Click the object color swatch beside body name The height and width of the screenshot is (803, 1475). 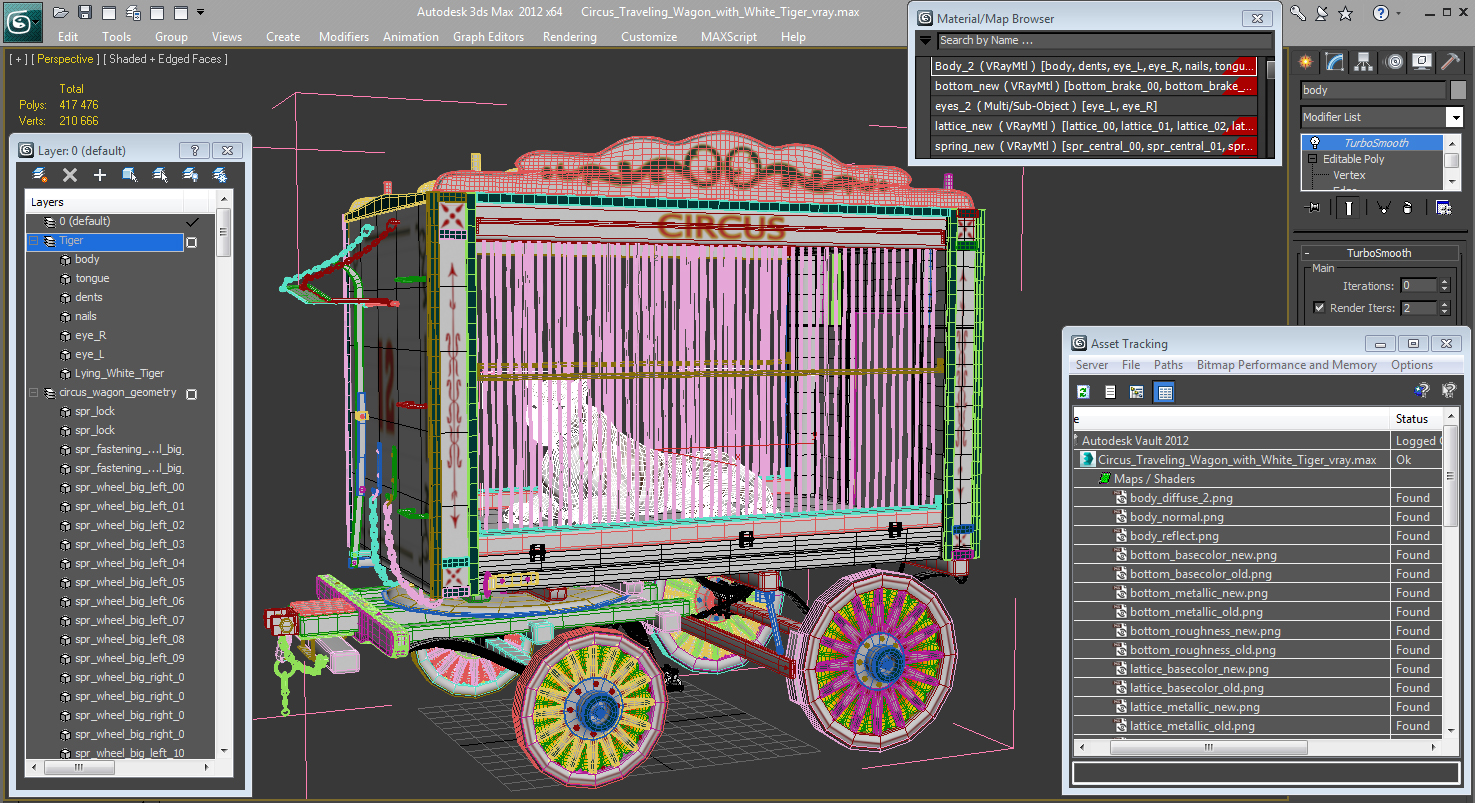(x=1457, y=90)
